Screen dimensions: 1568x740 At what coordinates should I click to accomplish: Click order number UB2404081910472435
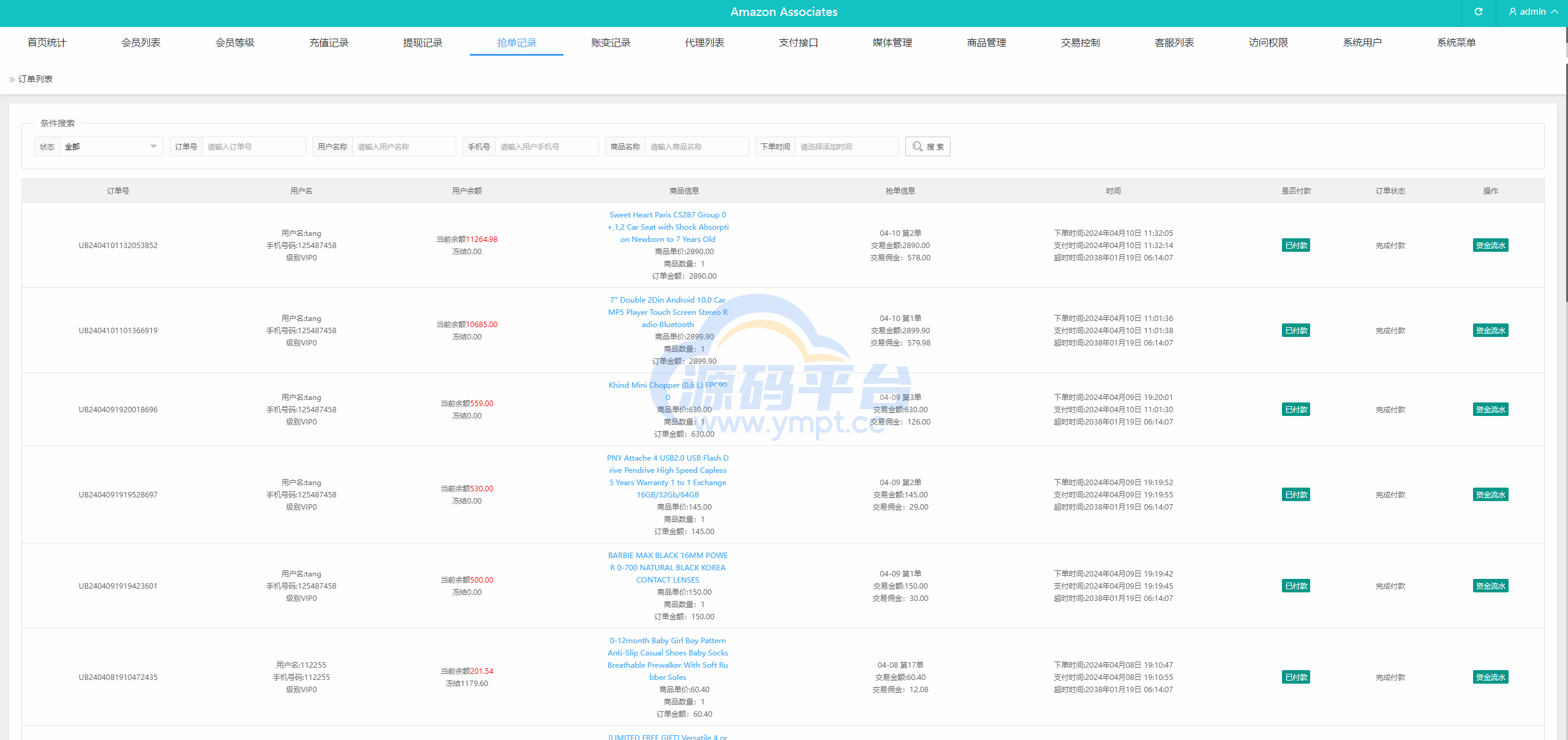coord(118,677)
